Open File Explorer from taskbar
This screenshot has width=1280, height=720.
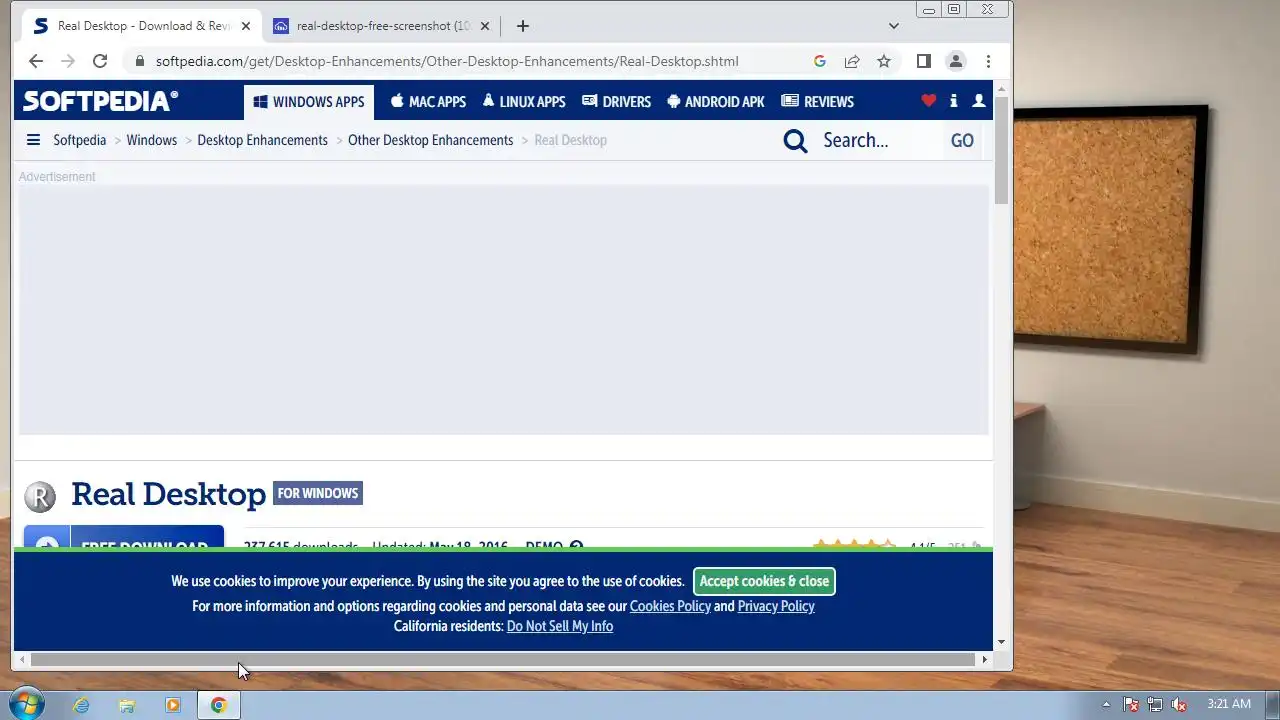click(x=127, y=705)
